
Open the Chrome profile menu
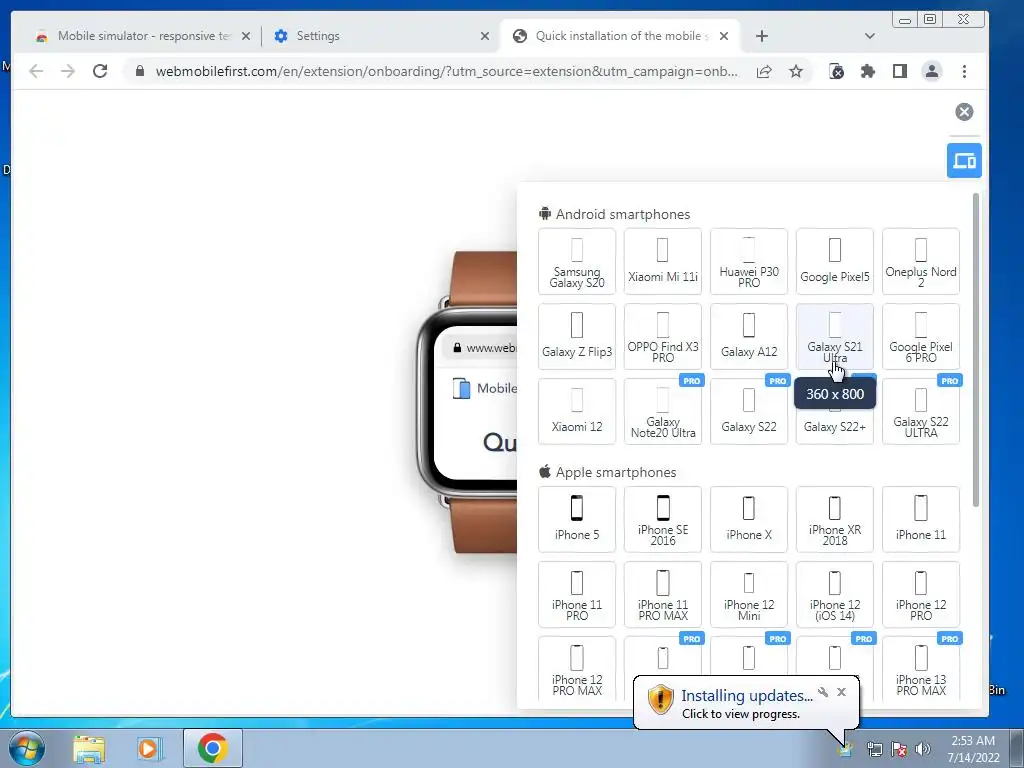point(932,71)
